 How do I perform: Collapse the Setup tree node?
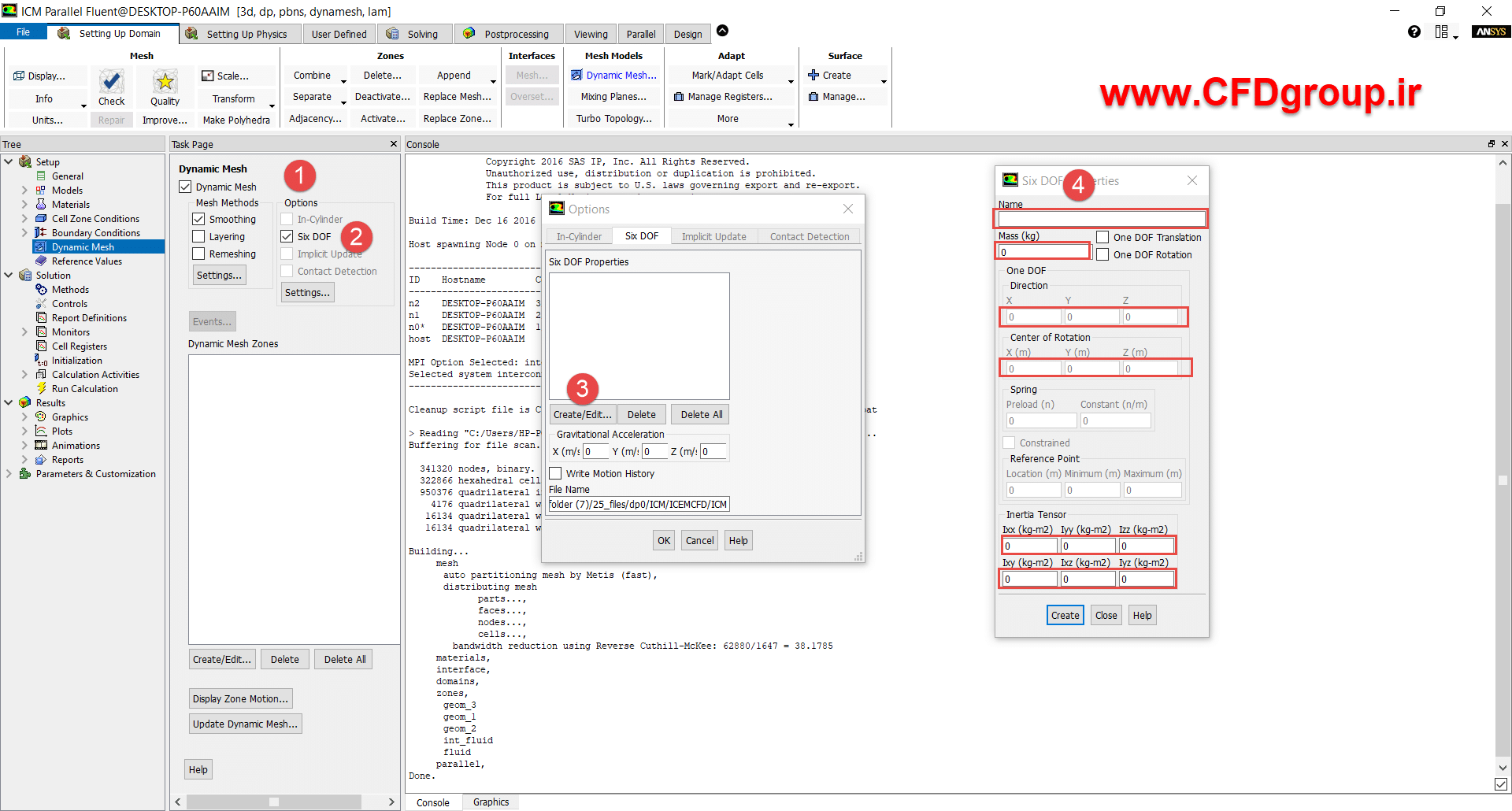[x=9, y=162]
